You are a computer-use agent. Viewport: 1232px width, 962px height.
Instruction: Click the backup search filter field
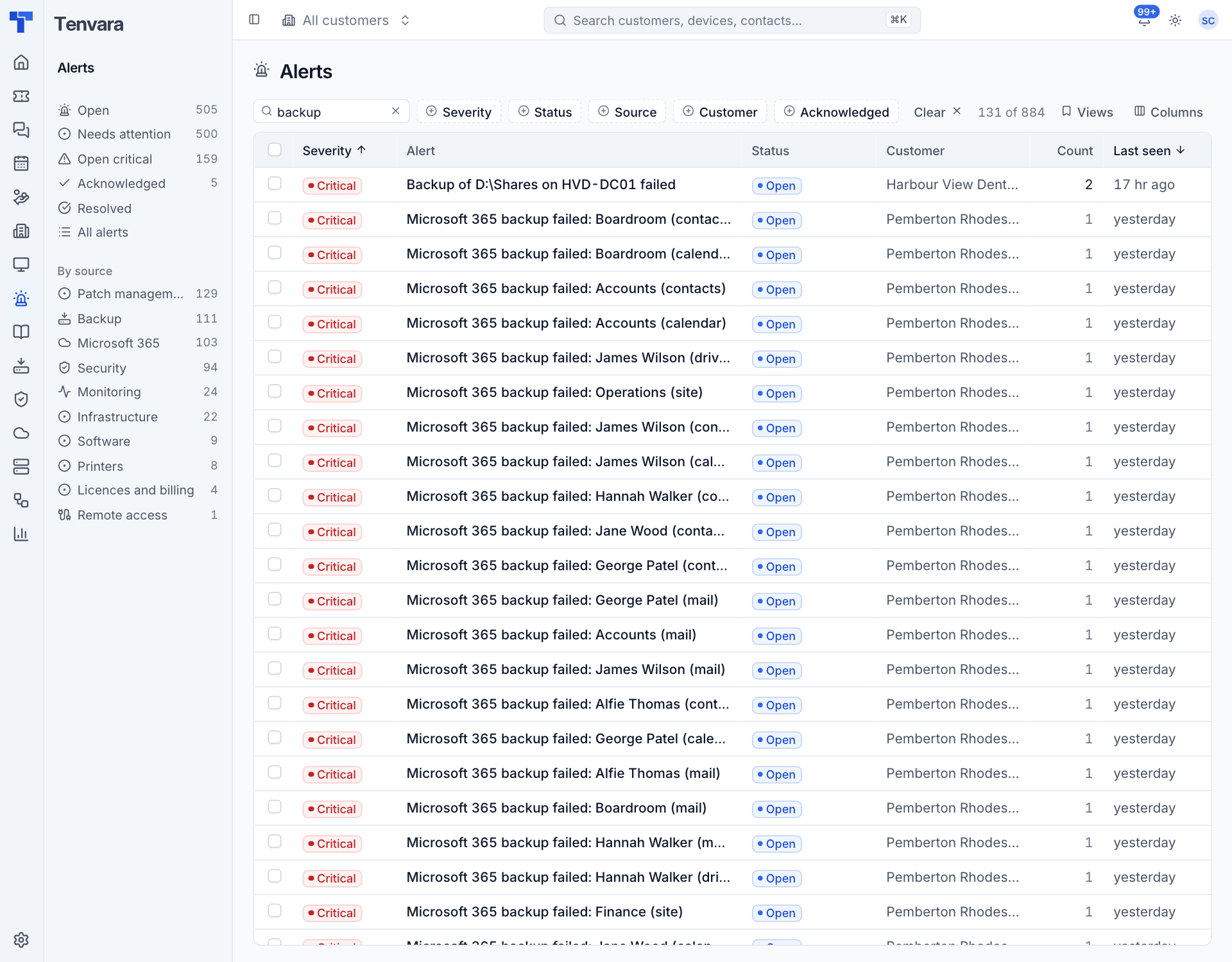point(331,112)
